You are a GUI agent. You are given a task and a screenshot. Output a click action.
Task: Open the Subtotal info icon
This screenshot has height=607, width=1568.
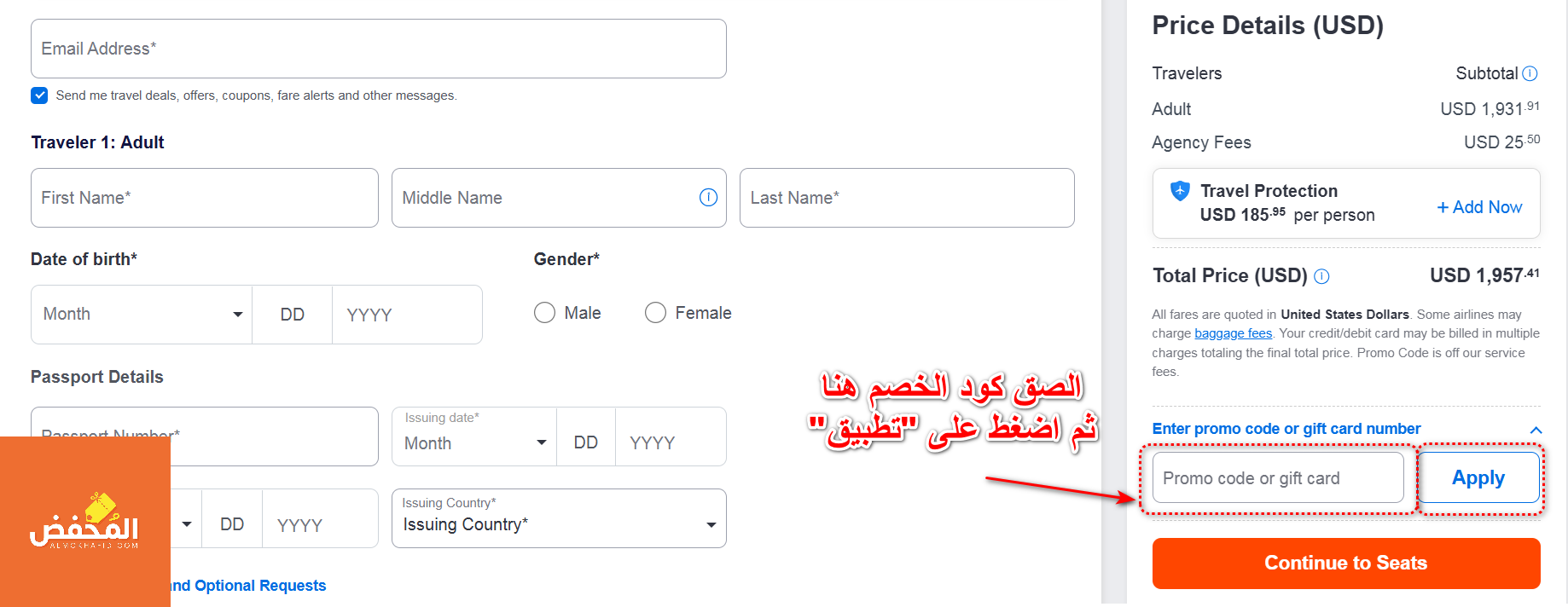pos(1530,73)
